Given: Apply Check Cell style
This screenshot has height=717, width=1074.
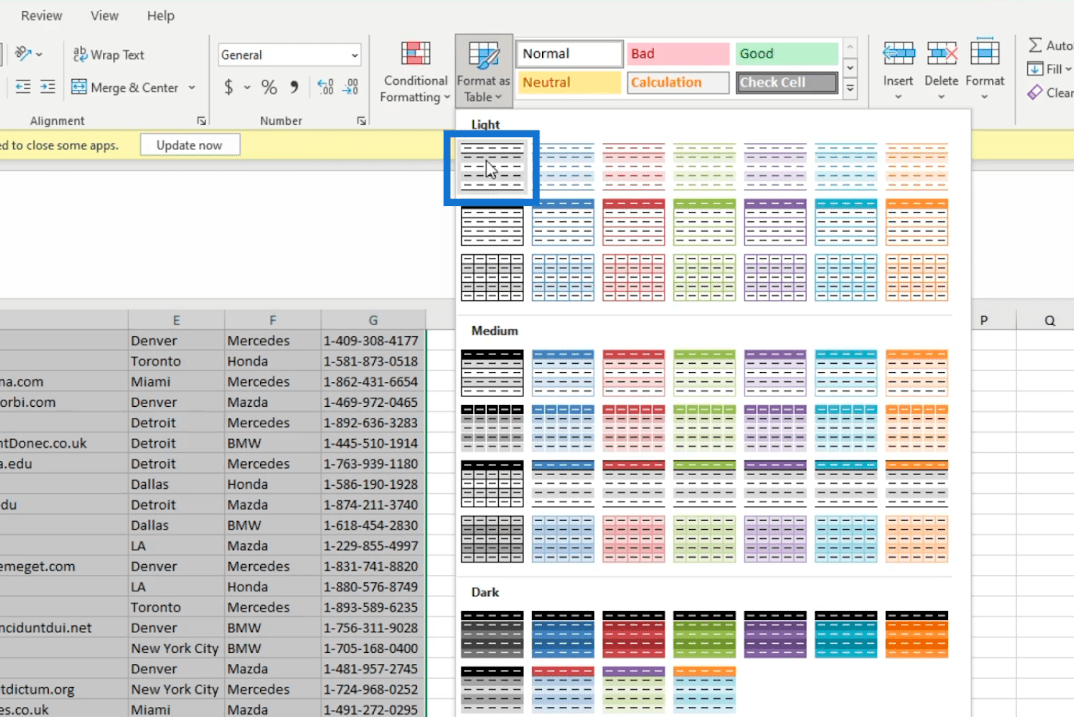Looking at the screenshot, I should click(x=787, y=82).
